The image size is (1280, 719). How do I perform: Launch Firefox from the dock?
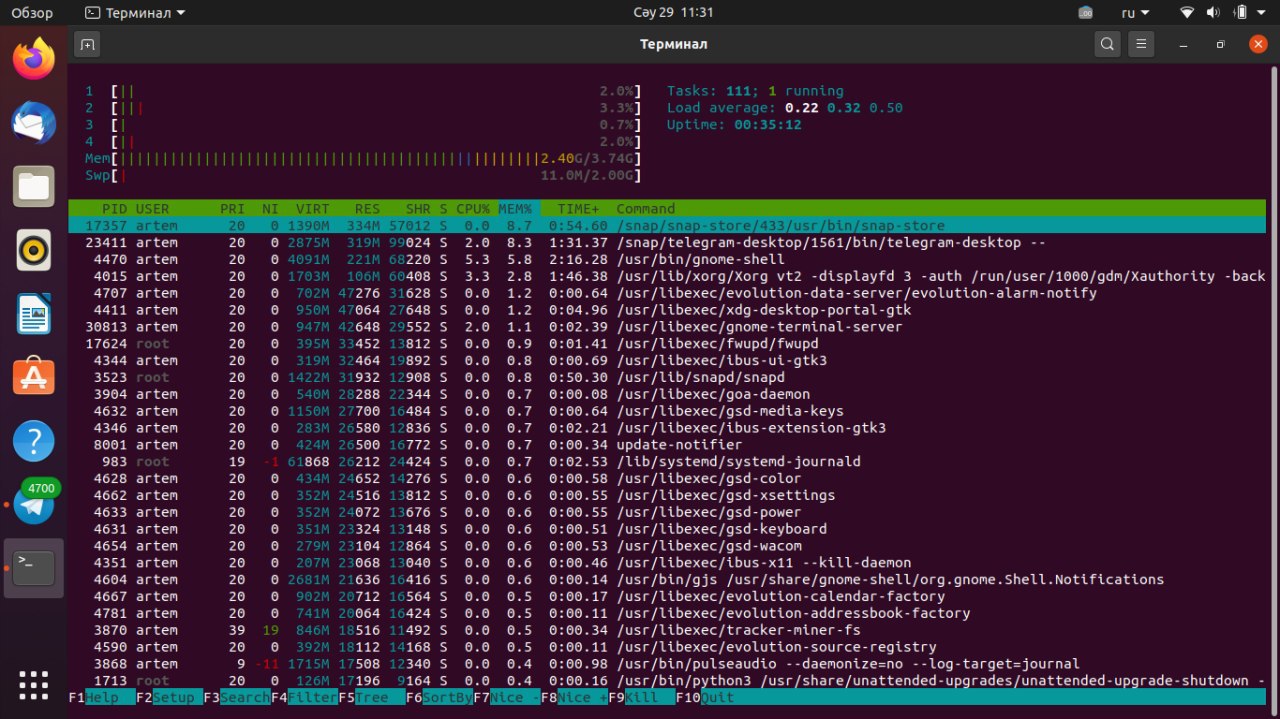[34, 60]
